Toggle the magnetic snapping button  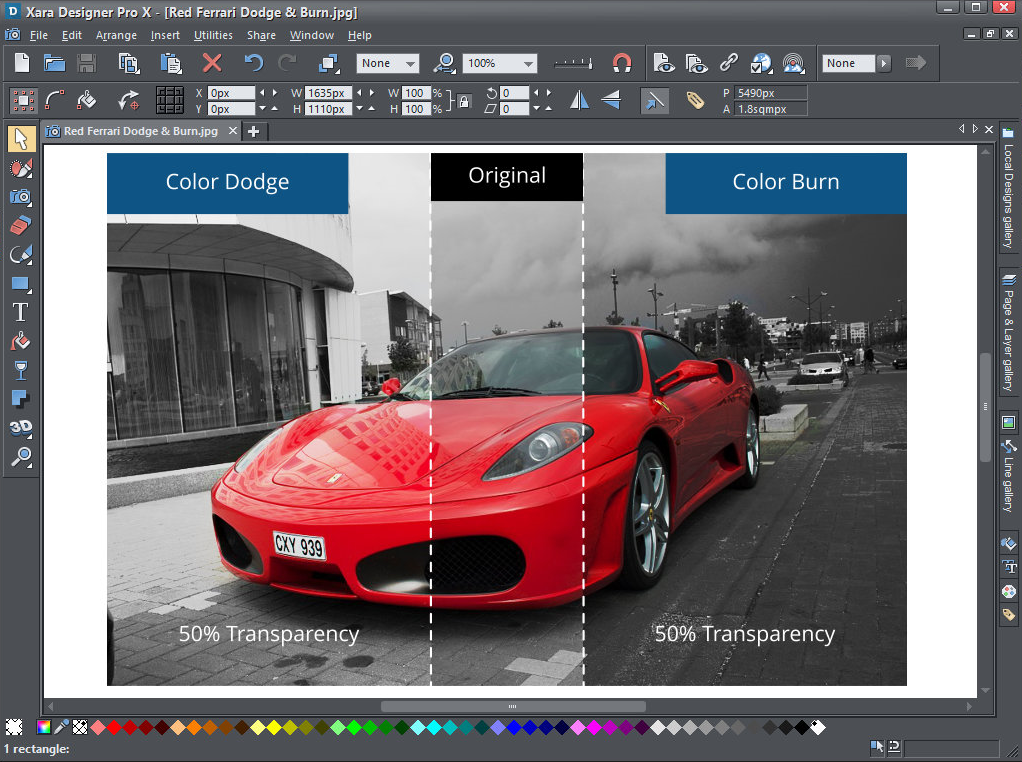click(x=622, y=63)
